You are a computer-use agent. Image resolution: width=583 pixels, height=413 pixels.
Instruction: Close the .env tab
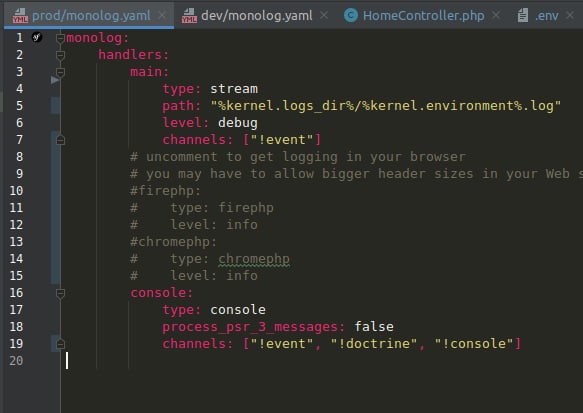click(570, 15)
